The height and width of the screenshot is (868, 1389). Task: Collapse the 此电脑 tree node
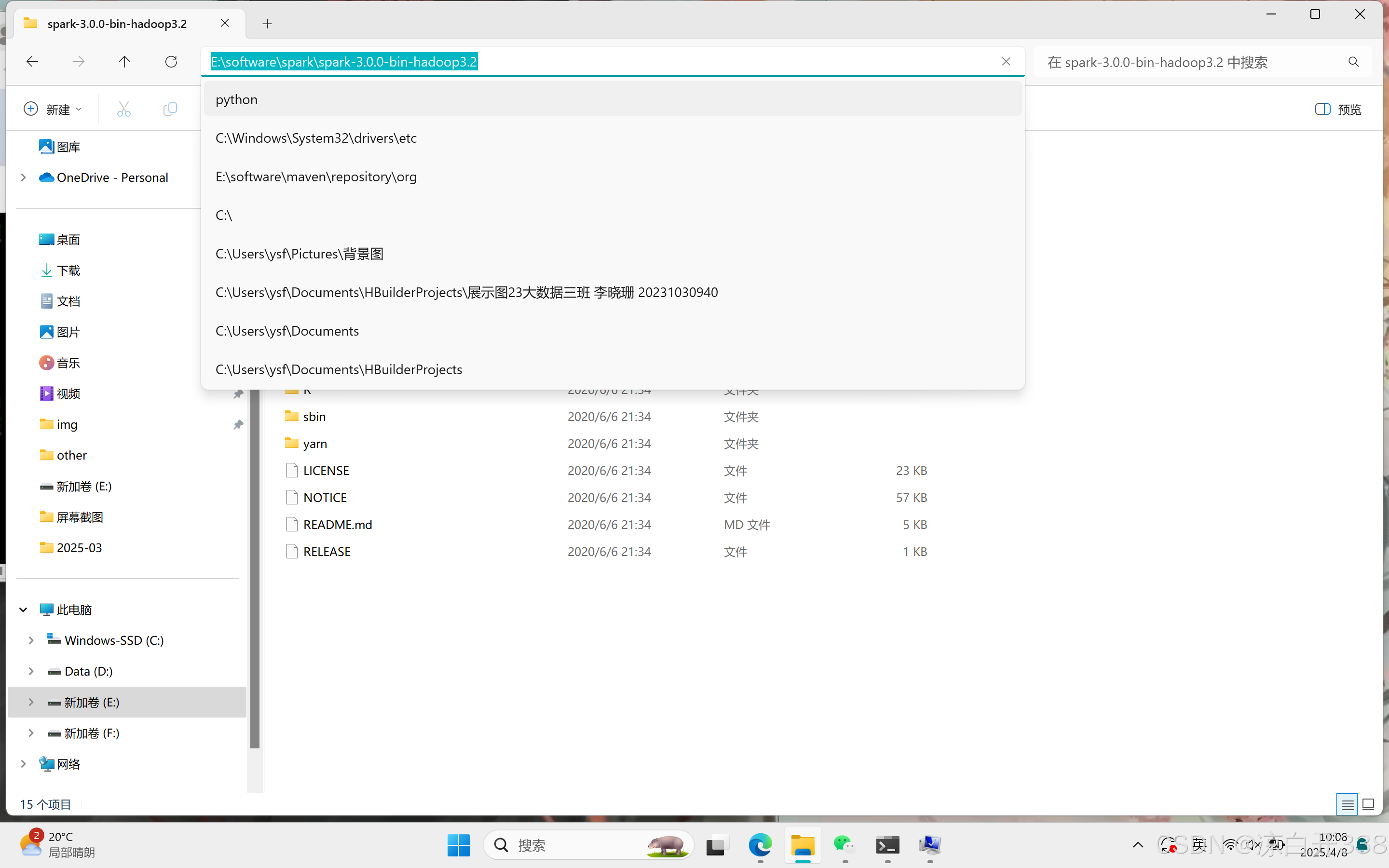click(23, 609)
